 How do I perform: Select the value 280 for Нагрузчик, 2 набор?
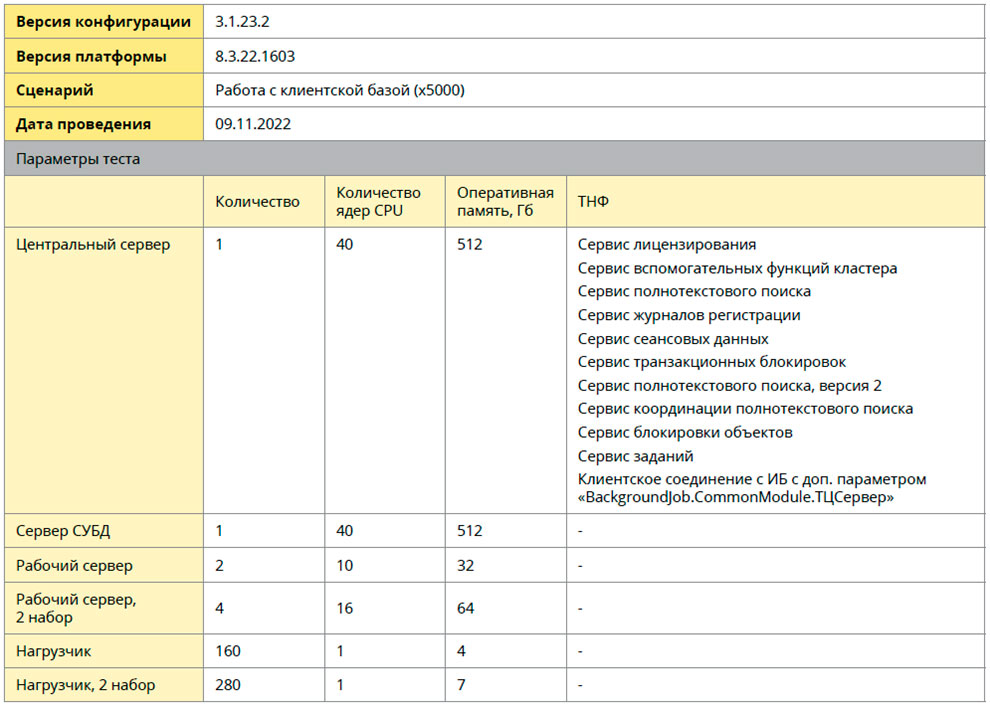[227, 685]
